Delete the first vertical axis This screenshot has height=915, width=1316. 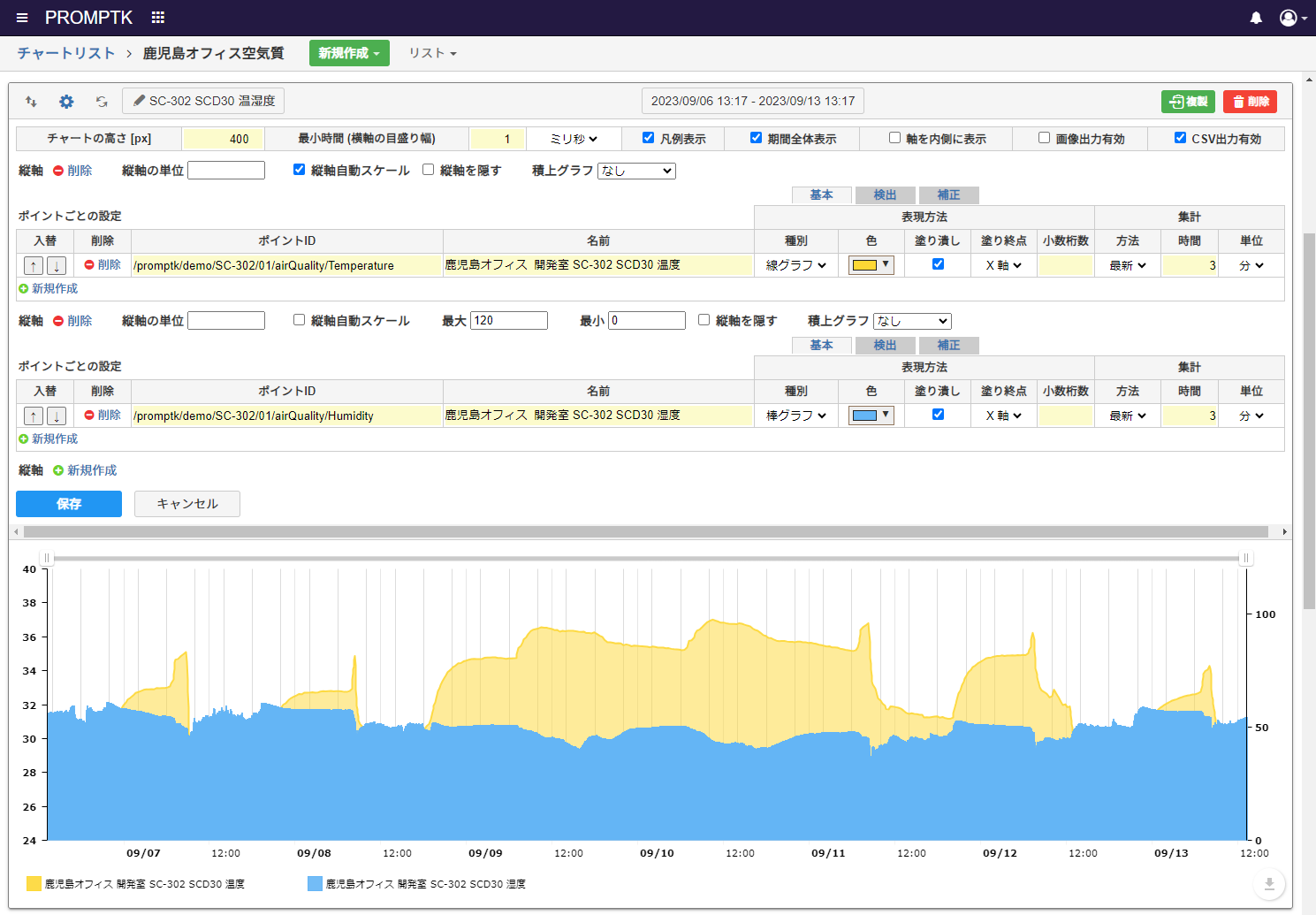pyautogui.click(x=72, y=171)
